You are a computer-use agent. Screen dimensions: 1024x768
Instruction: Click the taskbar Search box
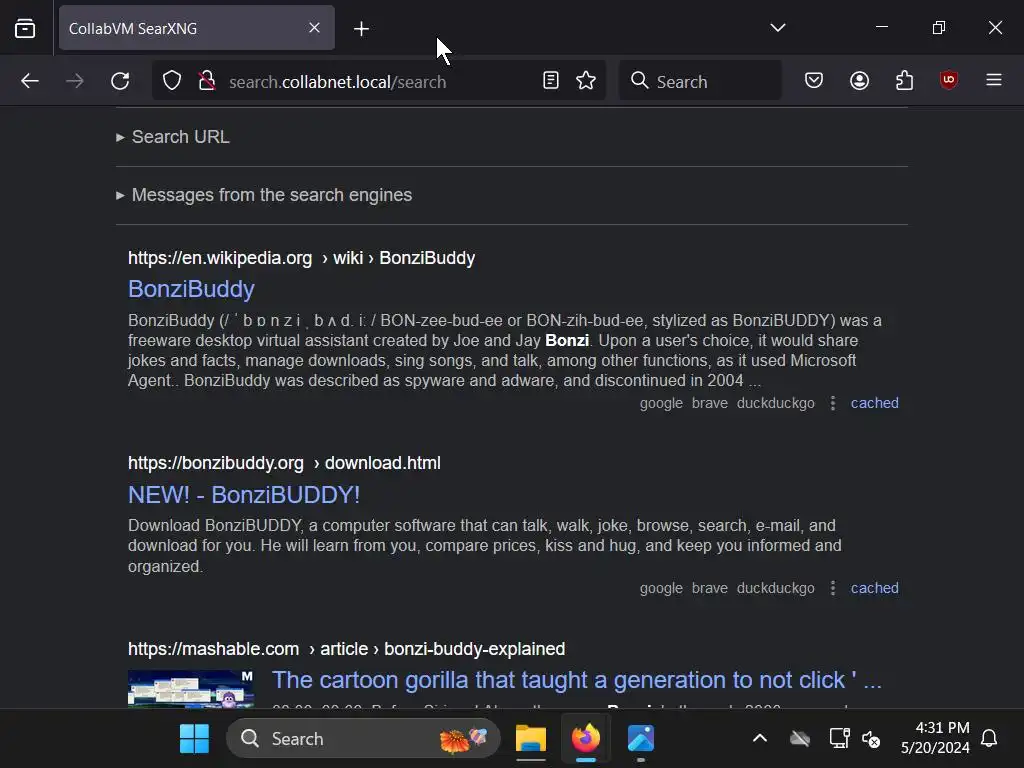point(363,739)
